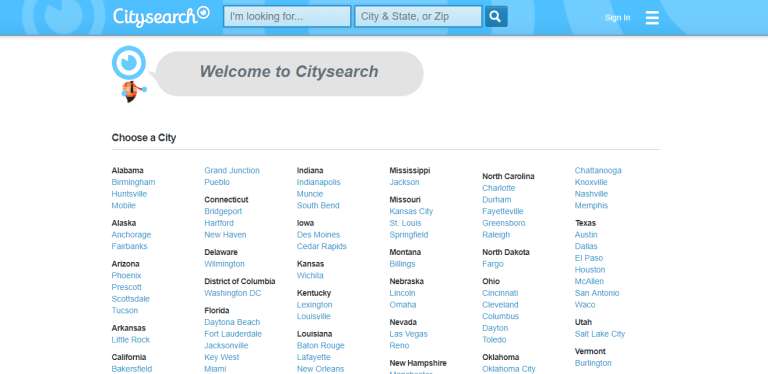This screenshot has height=374, width=768.
Task: Choose Des Moines under Iowa
Action: [318, 235]
